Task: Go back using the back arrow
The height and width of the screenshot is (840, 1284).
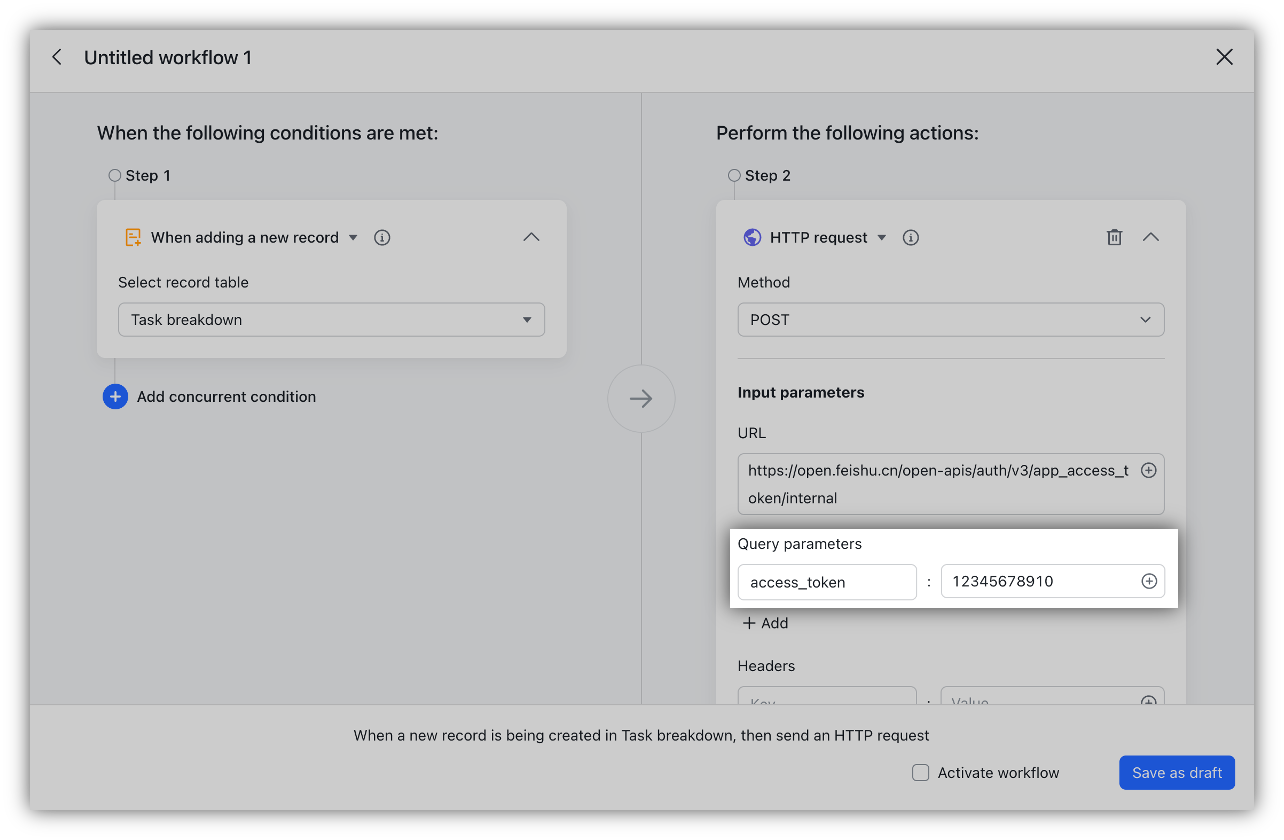Action: tap(57, 57)
